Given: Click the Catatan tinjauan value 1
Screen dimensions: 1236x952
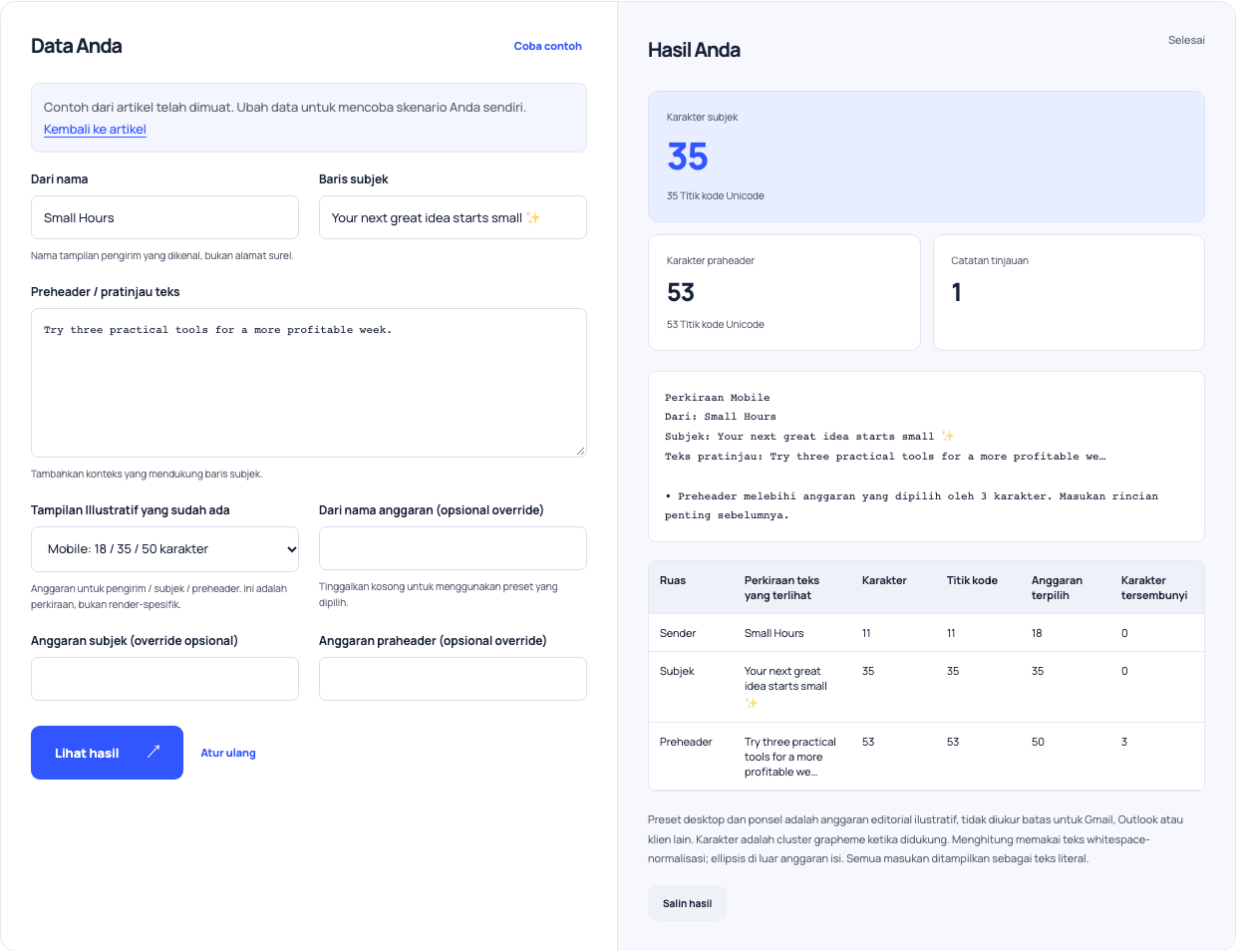Looking at the screenshot, I should [957, 292].
